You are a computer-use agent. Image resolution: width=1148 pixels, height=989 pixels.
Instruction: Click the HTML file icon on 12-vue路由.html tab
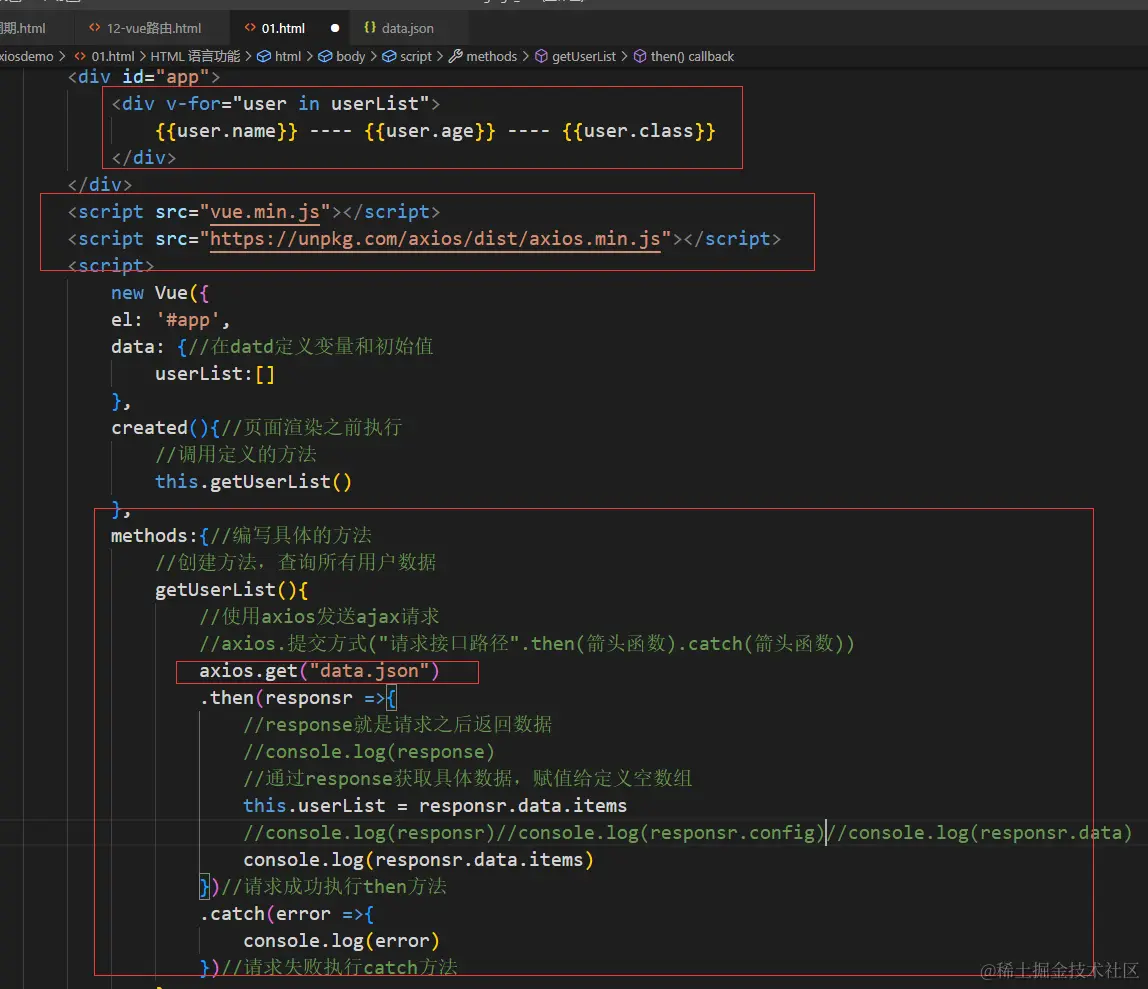tap(94, 27)
